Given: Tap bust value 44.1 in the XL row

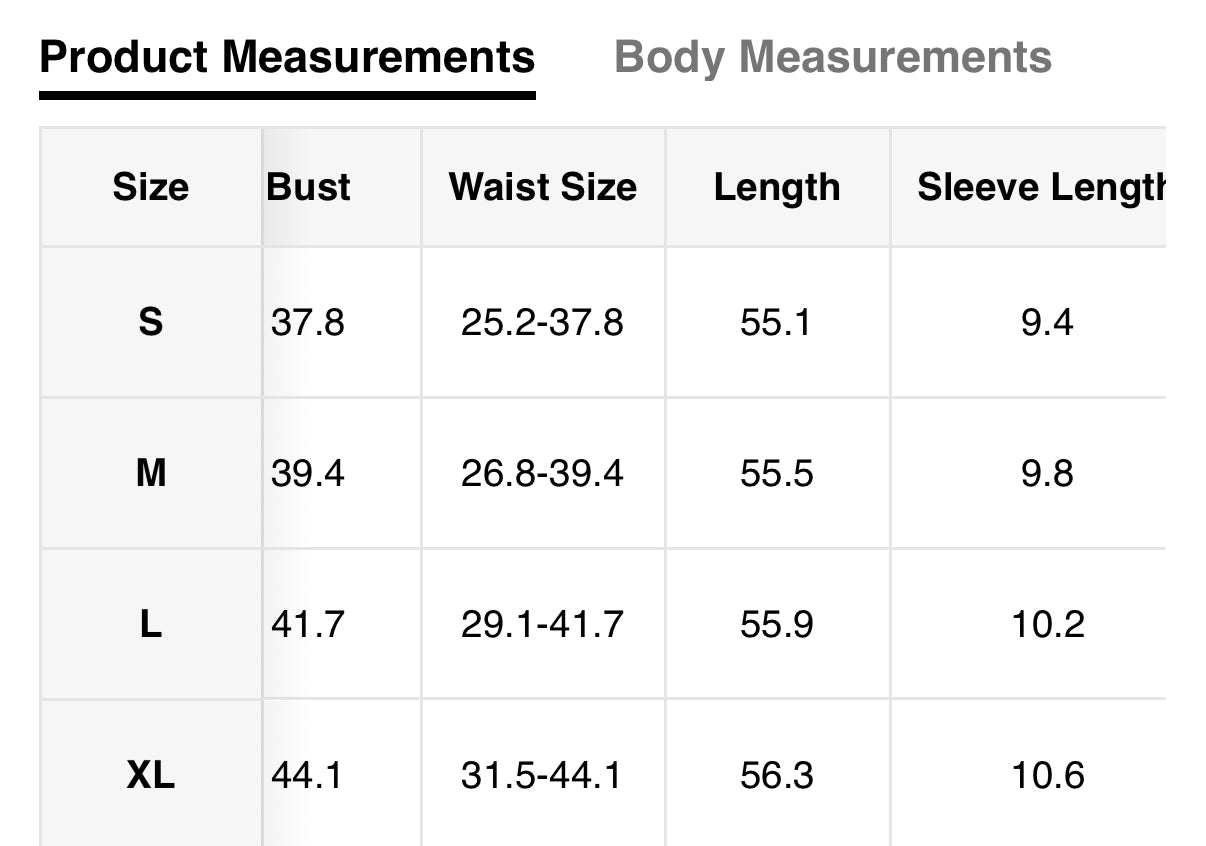Looking at the screenshot, I should pos(307,775).
